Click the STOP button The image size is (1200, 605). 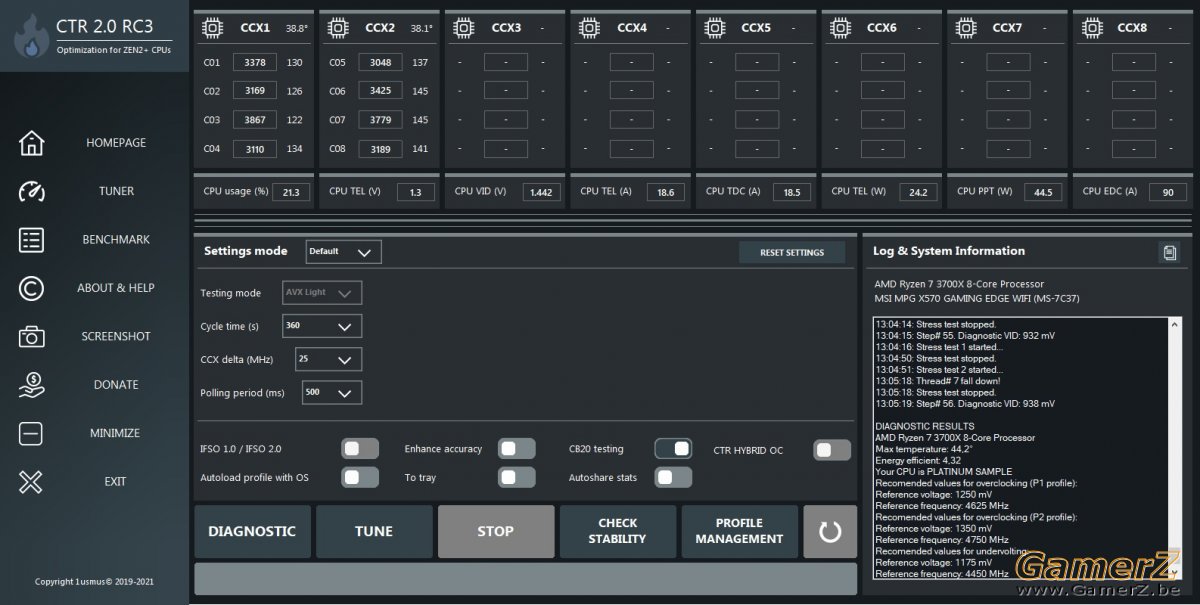pyautogui.click(x=496, y=531)
